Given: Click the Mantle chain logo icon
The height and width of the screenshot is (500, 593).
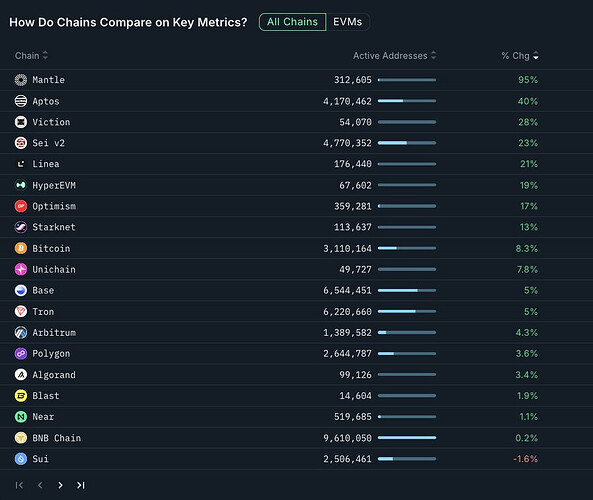Looking at the screenshot, I should tap(21, 80).
